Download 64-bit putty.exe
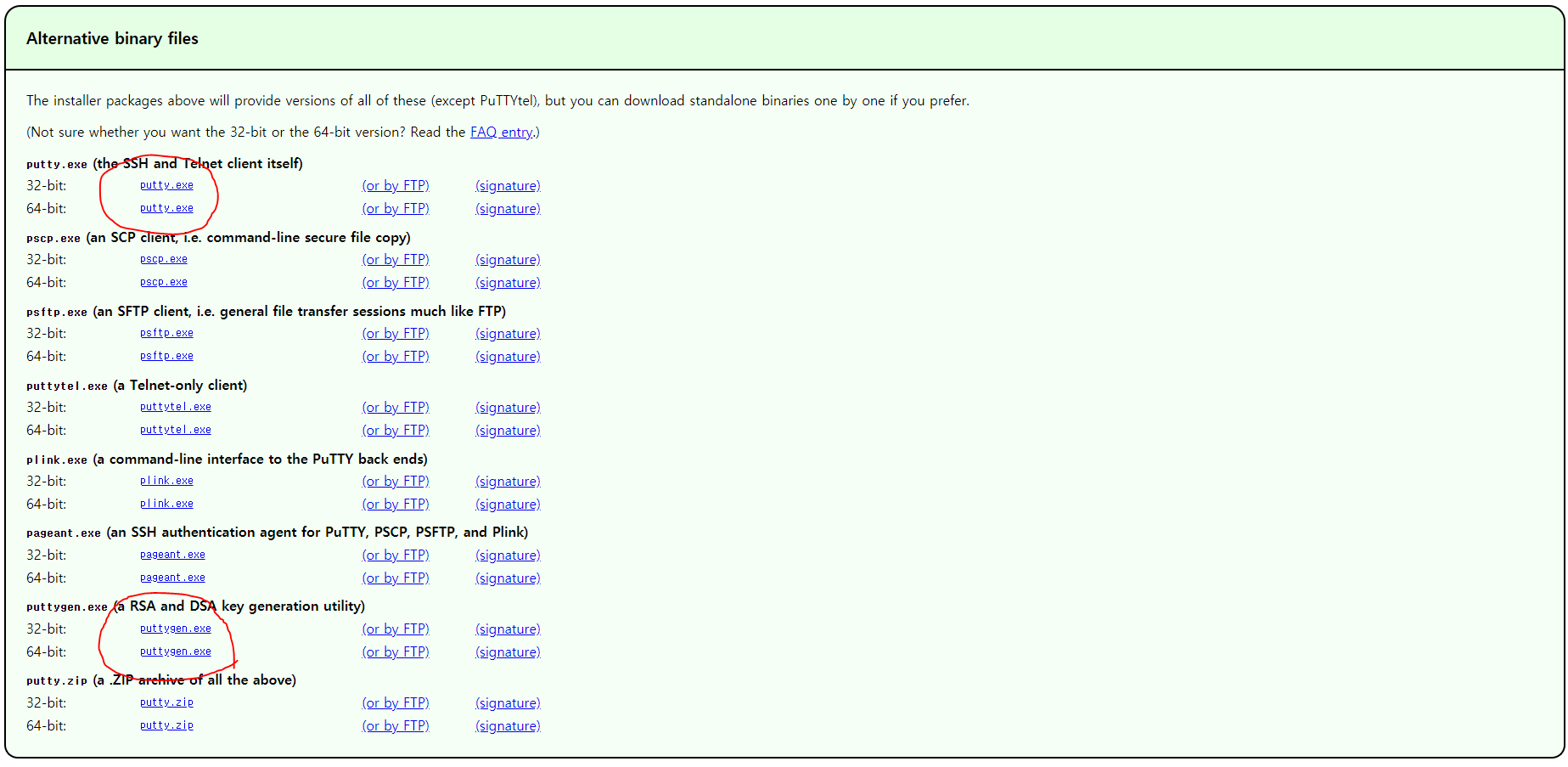1568x767 pixels. click(166, 208)
